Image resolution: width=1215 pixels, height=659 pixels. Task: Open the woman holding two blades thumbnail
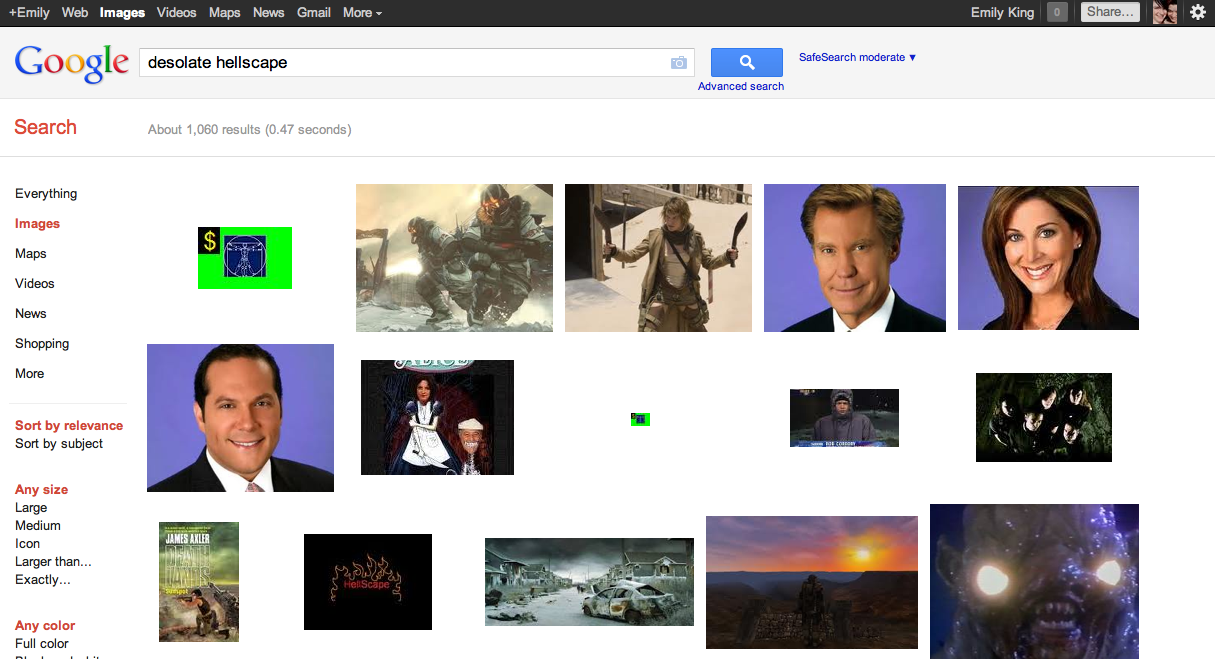coord(658,258)
